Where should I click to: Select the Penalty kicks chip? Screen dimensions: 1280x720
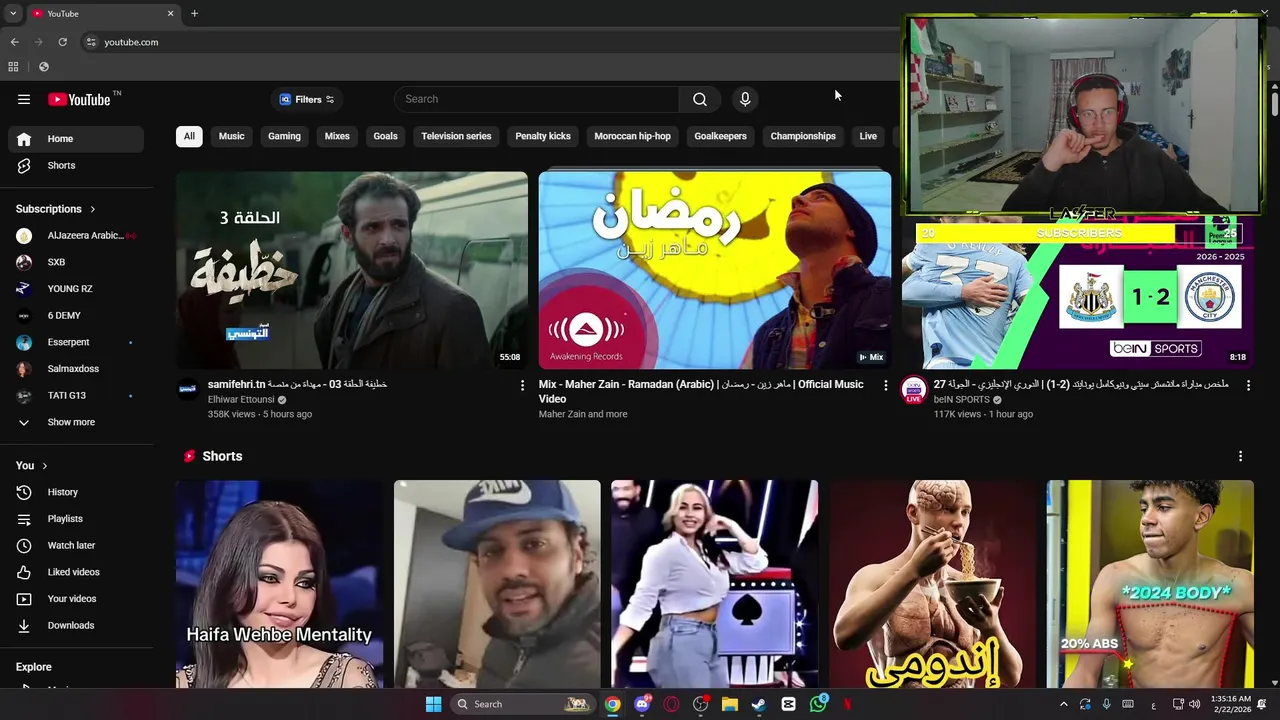(543, 136)
